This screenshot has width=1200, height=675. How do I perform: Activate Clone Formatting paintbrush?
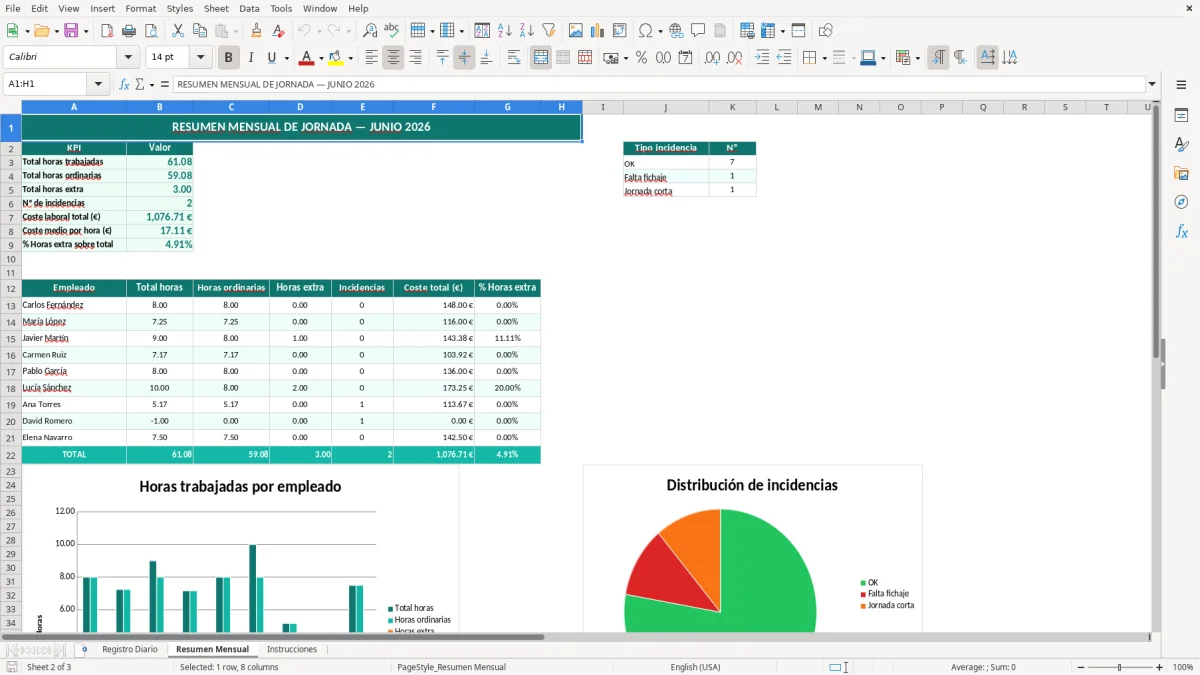256,31
